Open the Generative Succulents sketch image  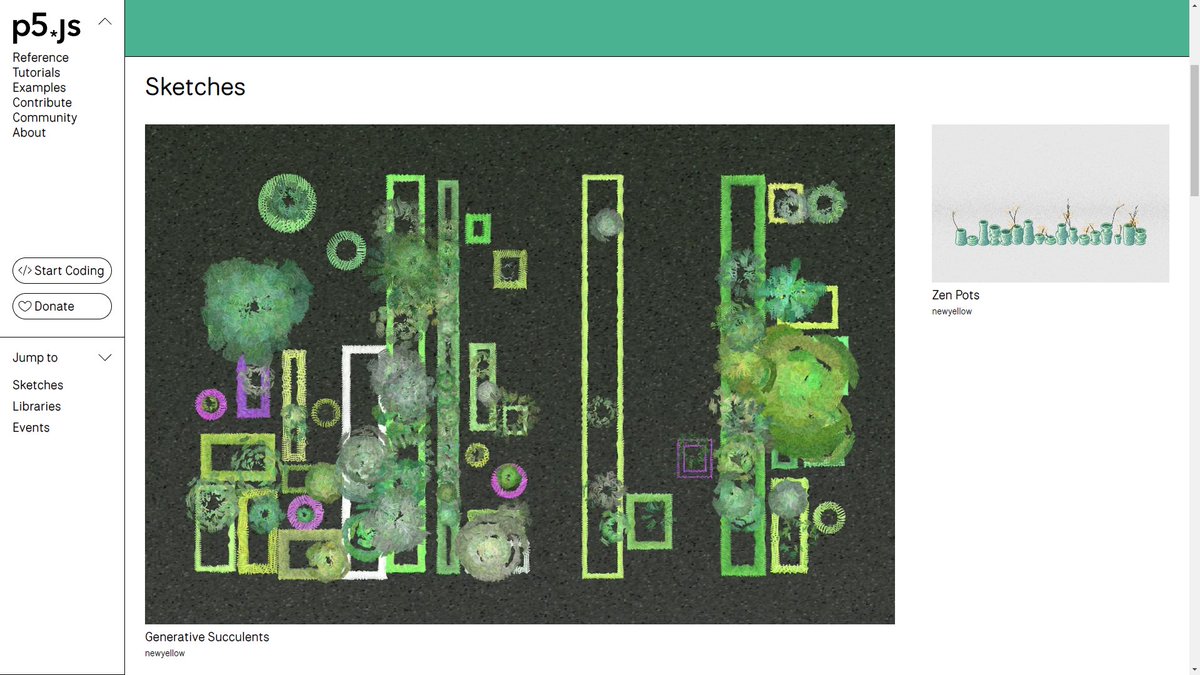tap(520, 374)
